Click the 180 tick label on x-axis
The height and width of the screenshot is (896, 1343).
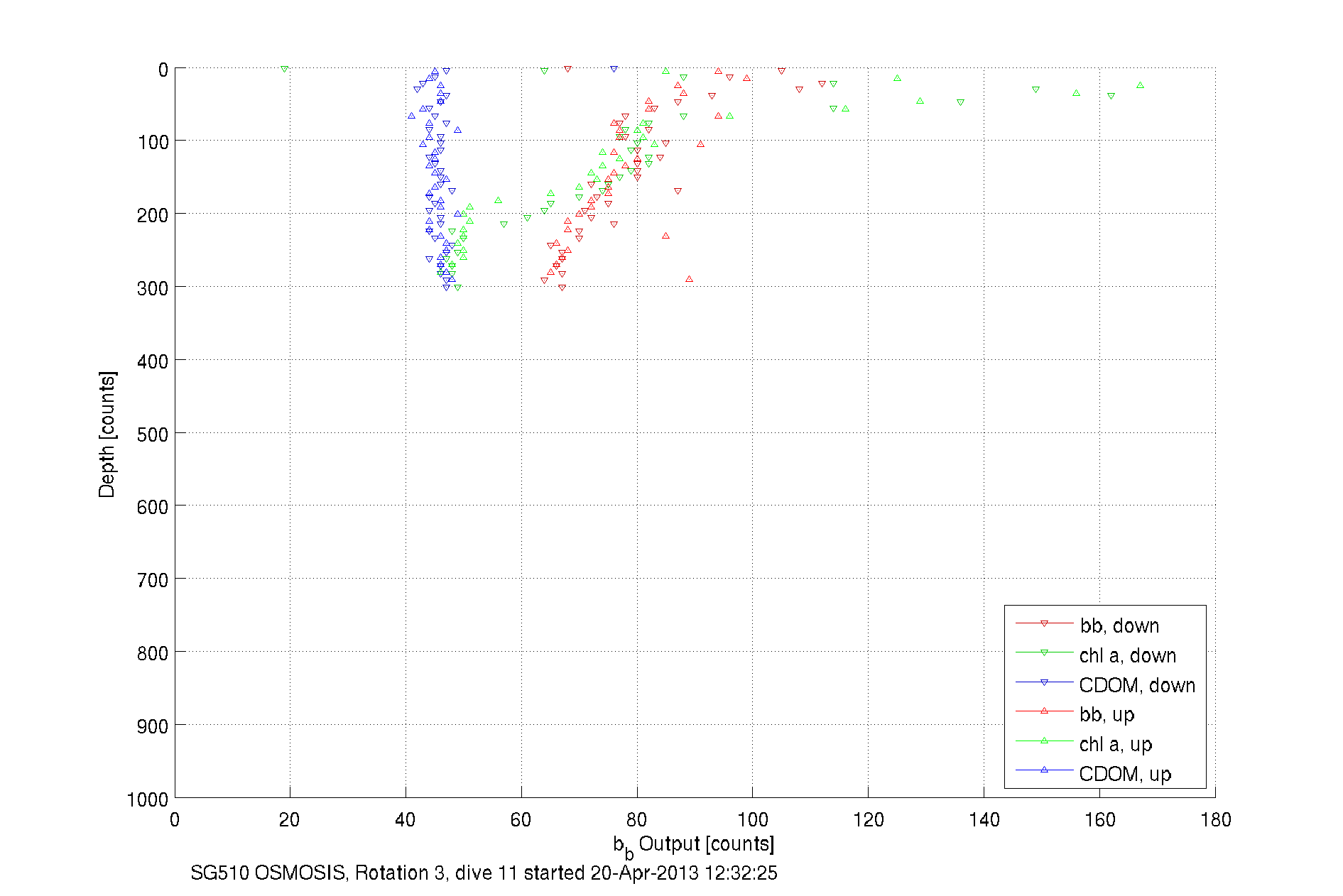[1215, 820]
